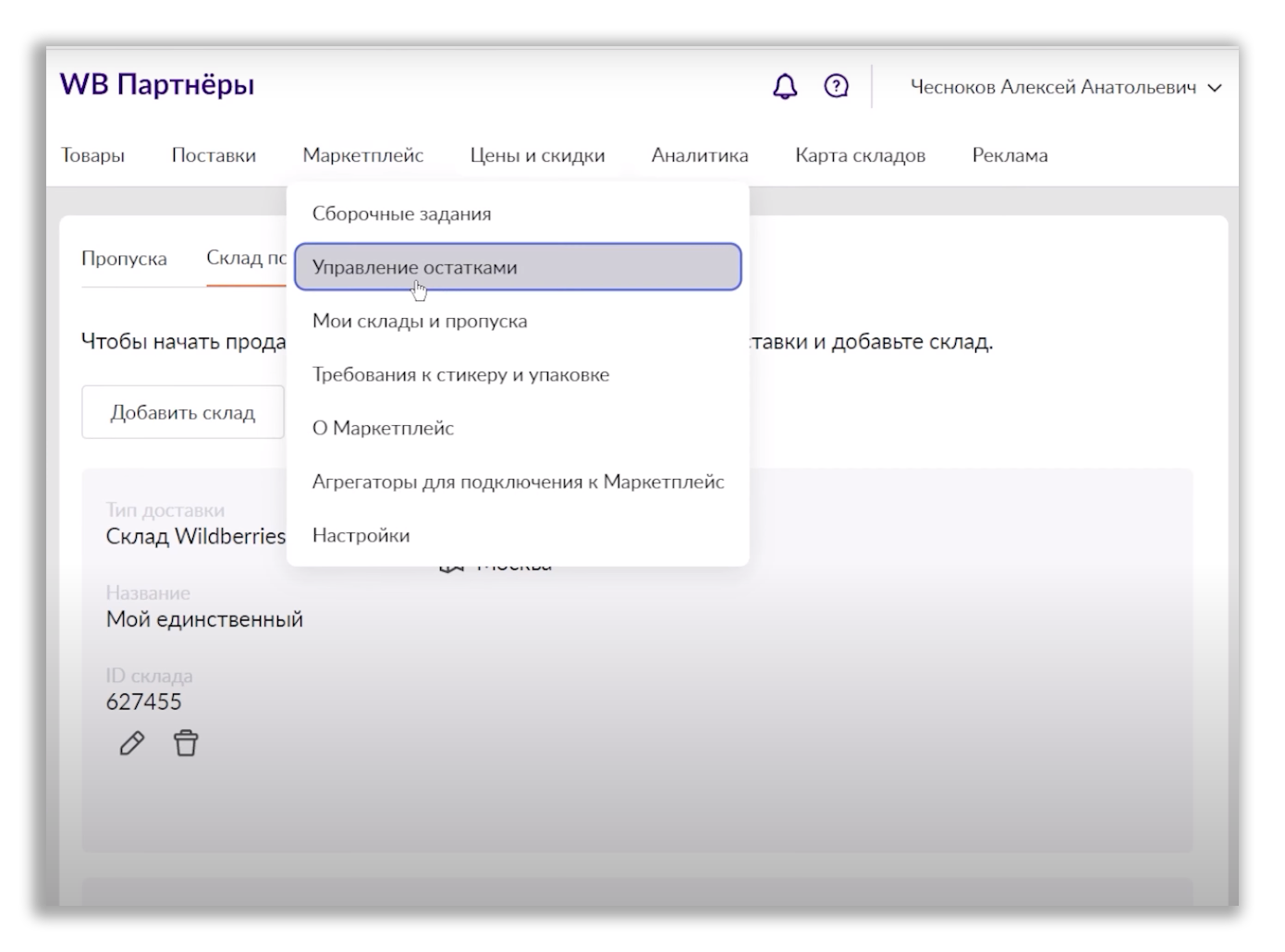1285x952 pixels.
Task: Switch to the Склад tab
Action: [x=246, y=258]
